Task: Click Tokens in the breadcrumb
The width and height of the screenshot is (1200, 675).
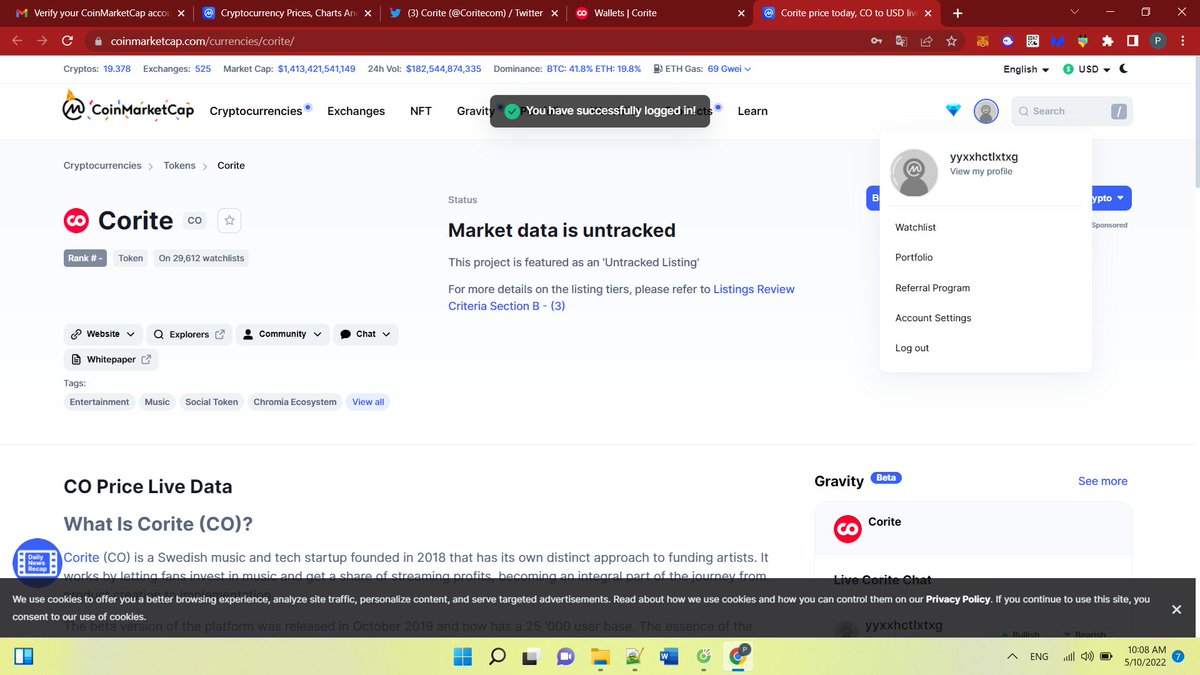Action: (x=180, y=166)
